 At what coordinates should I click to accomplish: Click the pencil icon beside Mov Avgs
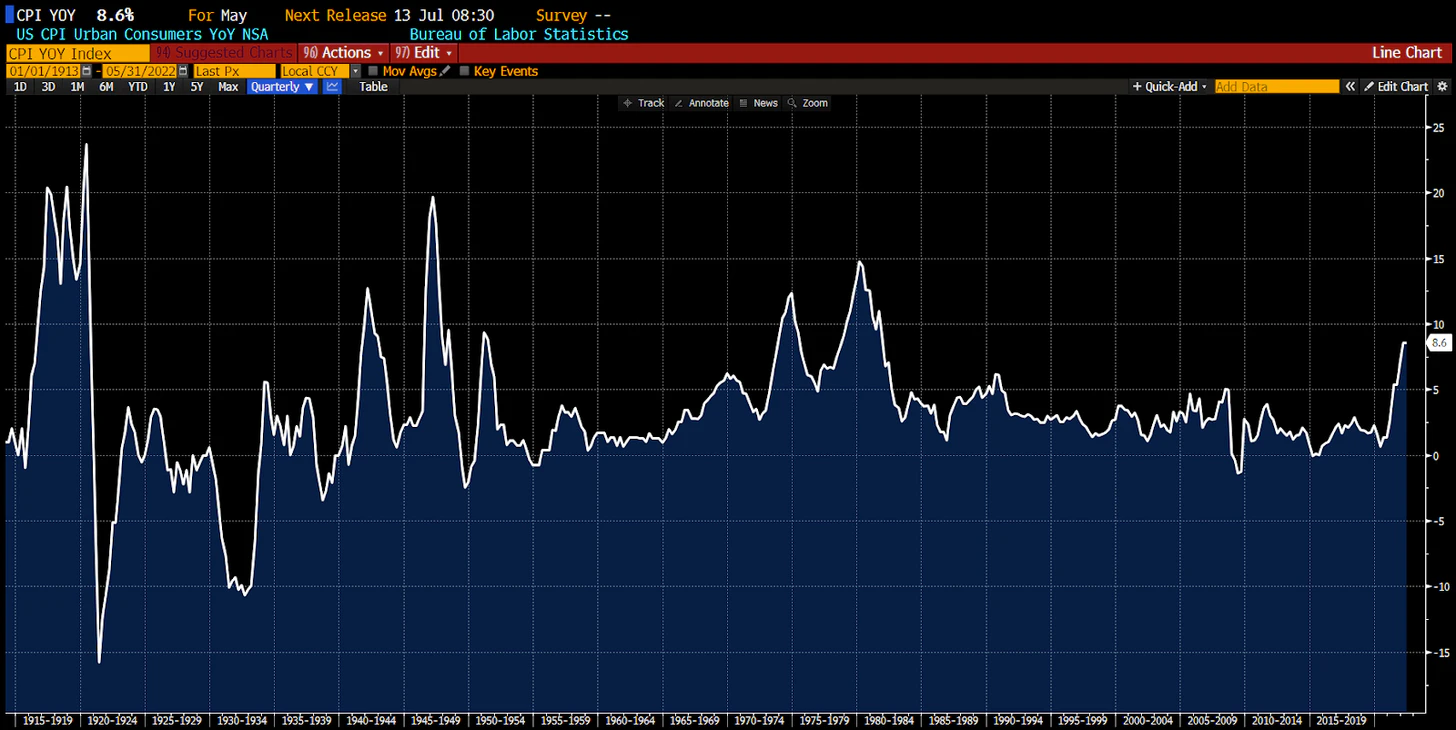click(x=445, y=71)
